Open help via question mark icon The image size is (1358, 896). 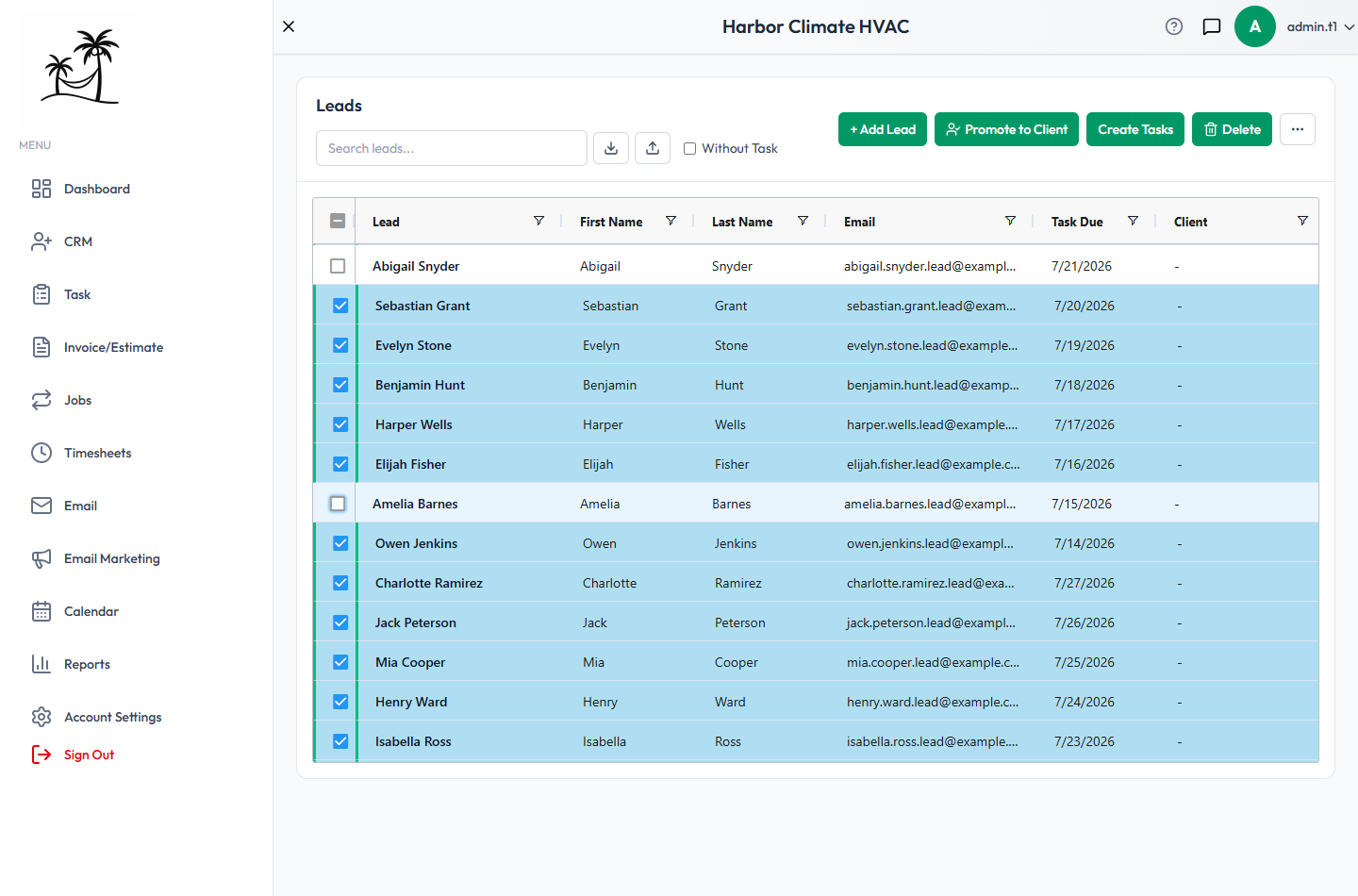1174,26
